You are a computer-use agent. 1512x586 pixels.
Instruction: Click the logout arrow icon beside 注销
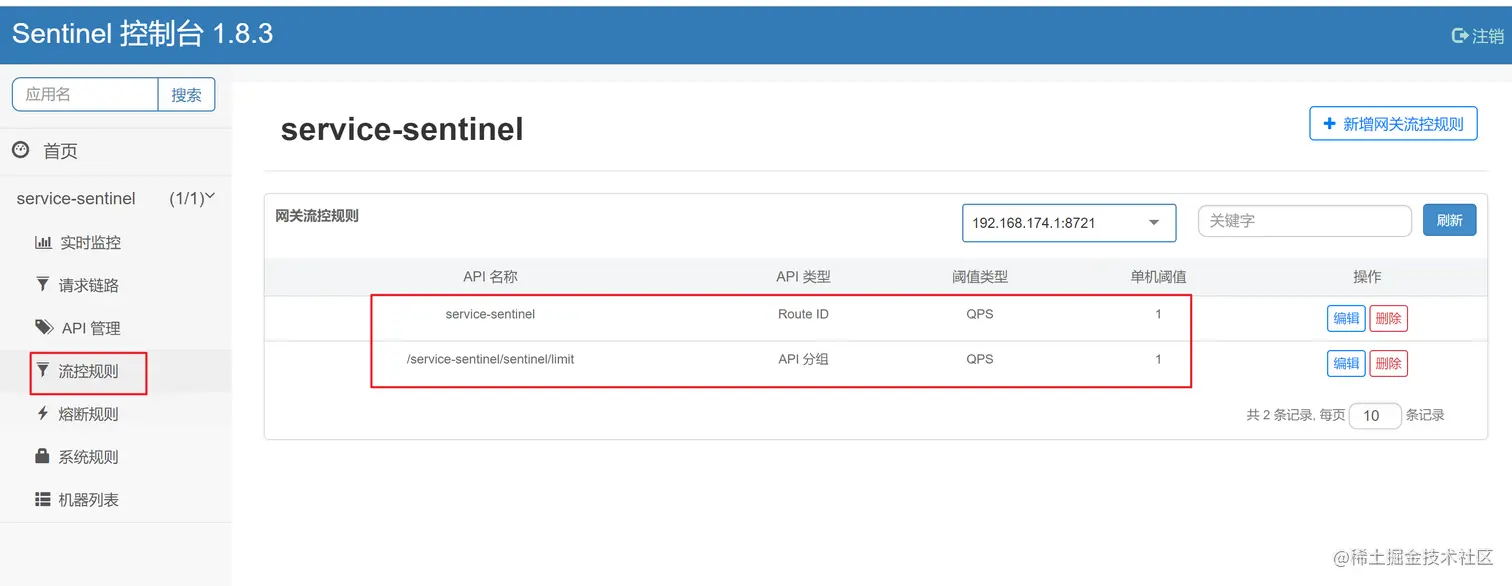click(x=1459, y=36)
